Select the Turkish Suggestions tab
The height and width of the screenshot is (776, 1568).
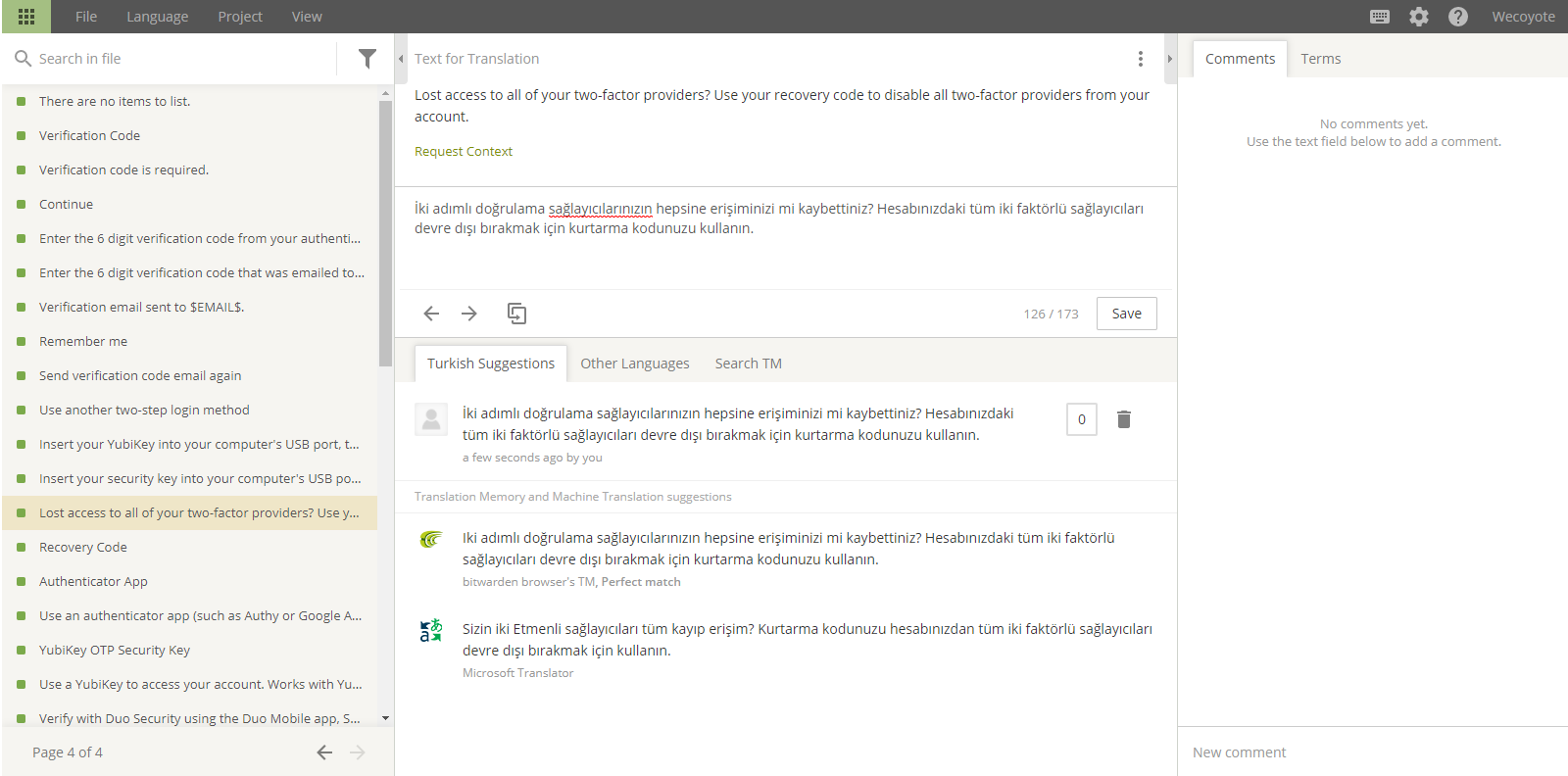click(491, 364)
